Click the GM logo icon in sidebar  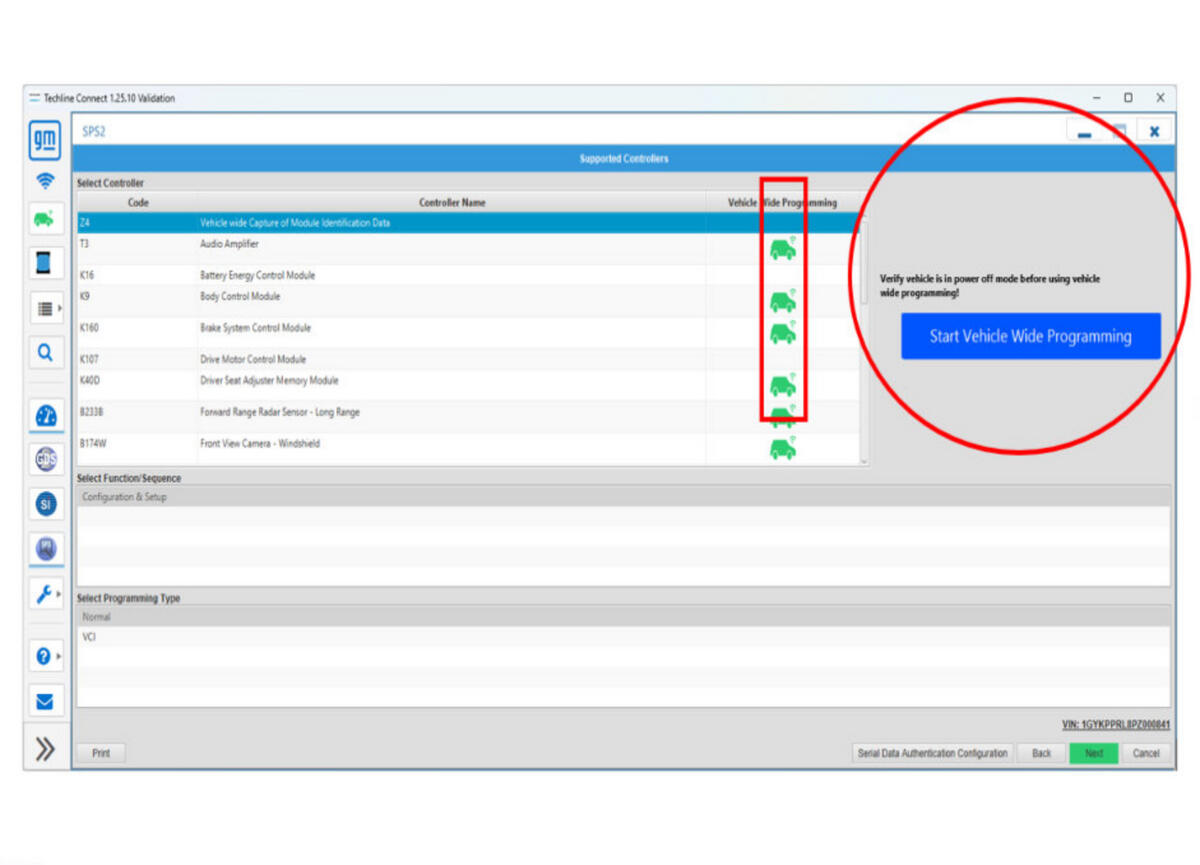tap(45, 139)
